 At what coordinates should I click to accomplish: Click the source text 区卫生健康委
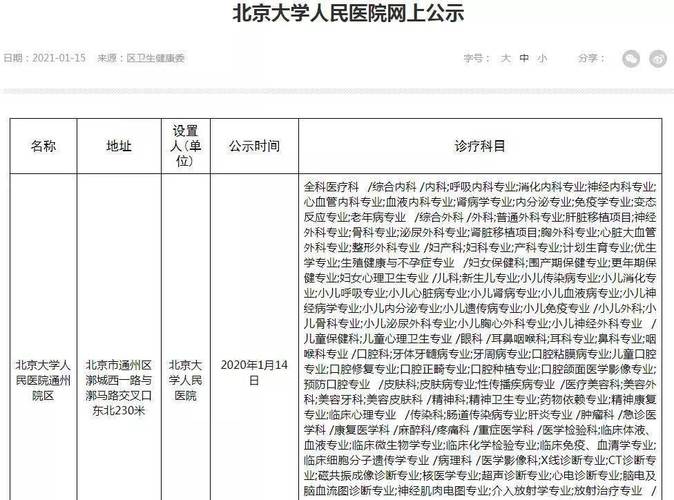point(156,58)
